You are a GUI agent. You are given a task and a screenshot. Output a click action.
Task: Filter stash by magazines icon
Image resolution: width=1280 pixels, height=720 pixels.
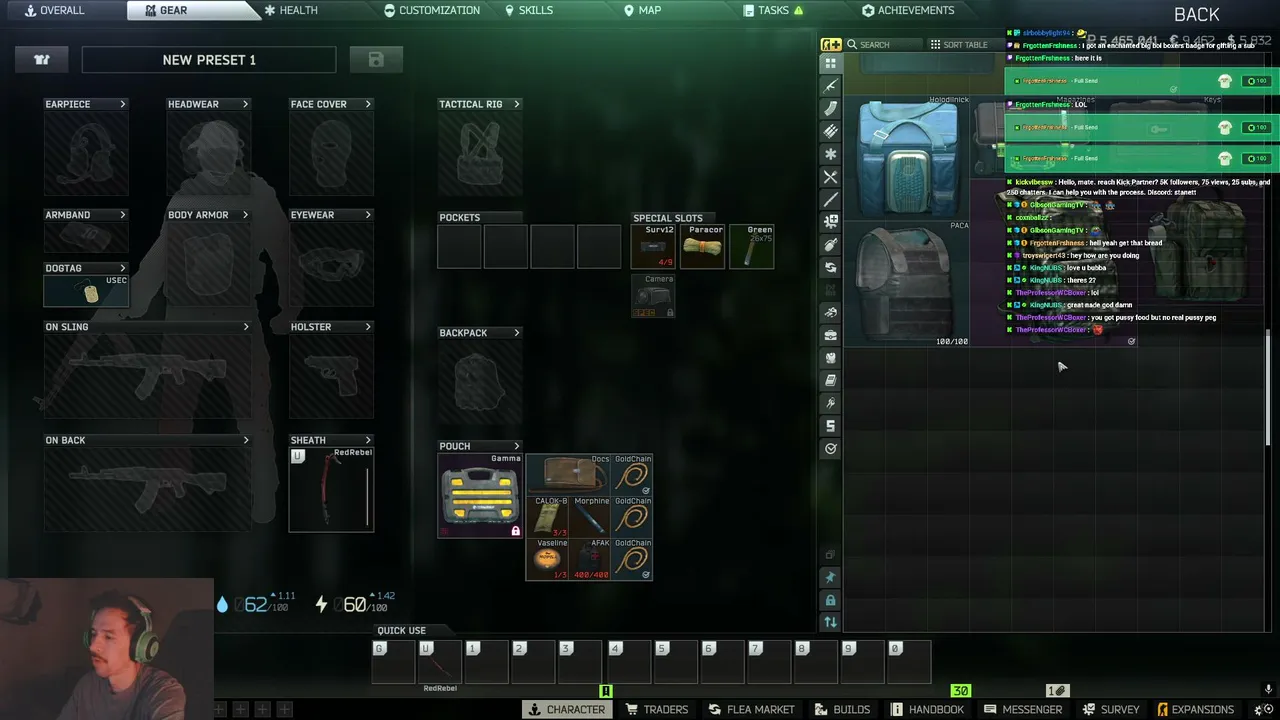click(x=830, y=109)
